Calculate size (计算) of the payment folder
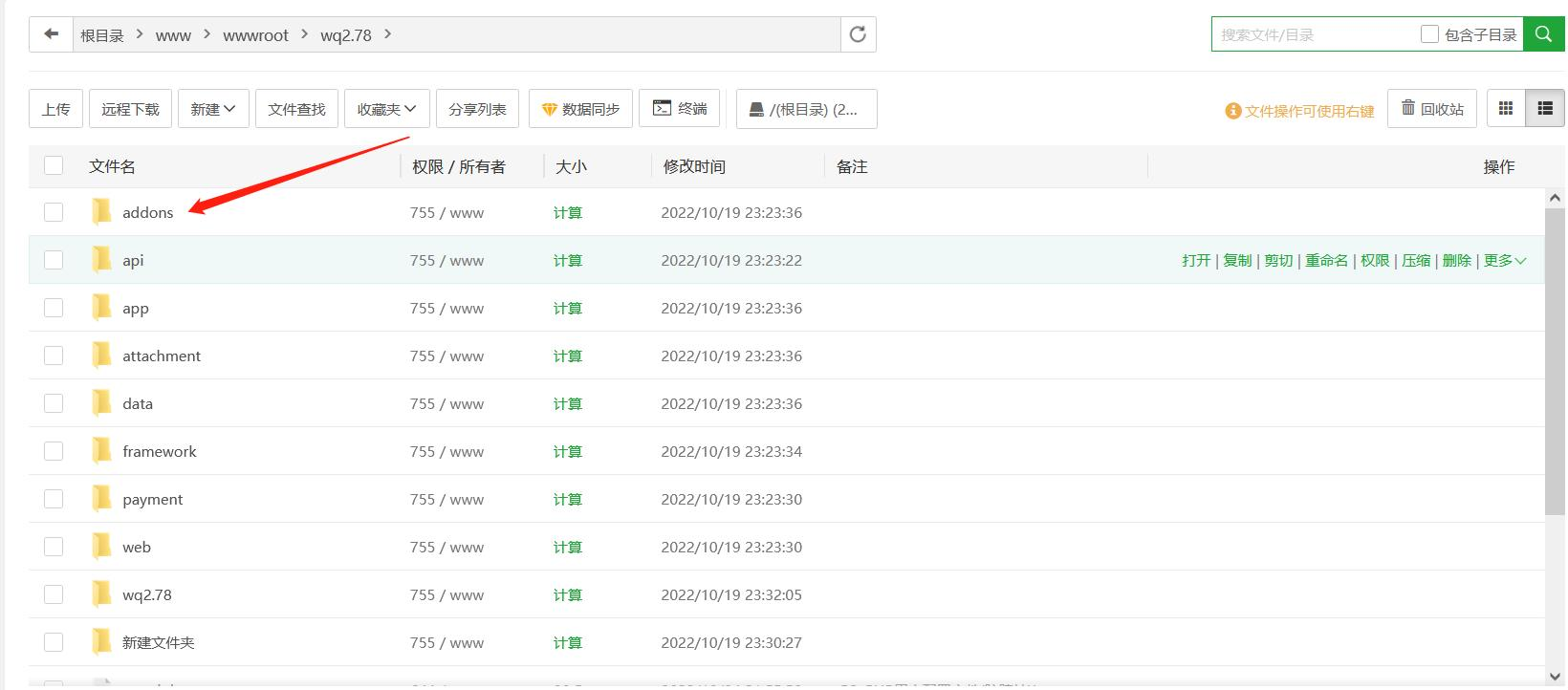The image size is (1568, 690). pyautogui.click(x=568, y=499)
